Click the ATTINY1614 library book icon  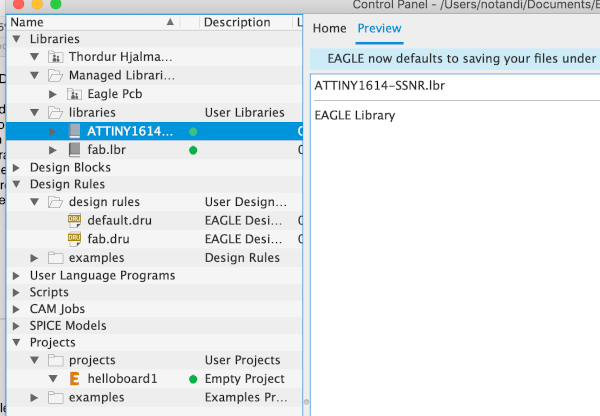(x=74, y=131)
